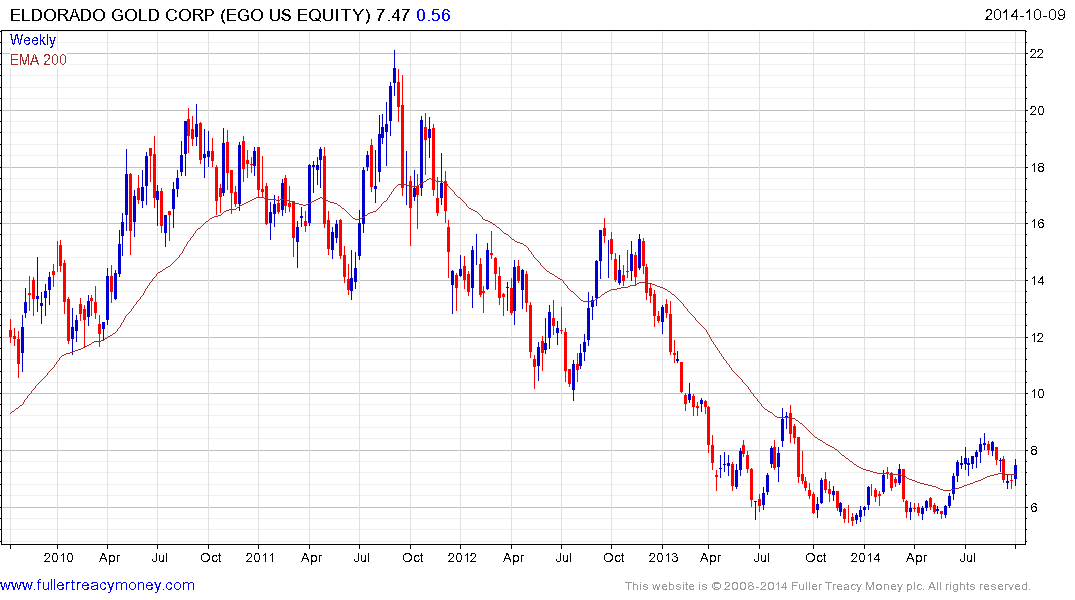
Task: Select the last price value 7.47
Action: tap(393, 15)
